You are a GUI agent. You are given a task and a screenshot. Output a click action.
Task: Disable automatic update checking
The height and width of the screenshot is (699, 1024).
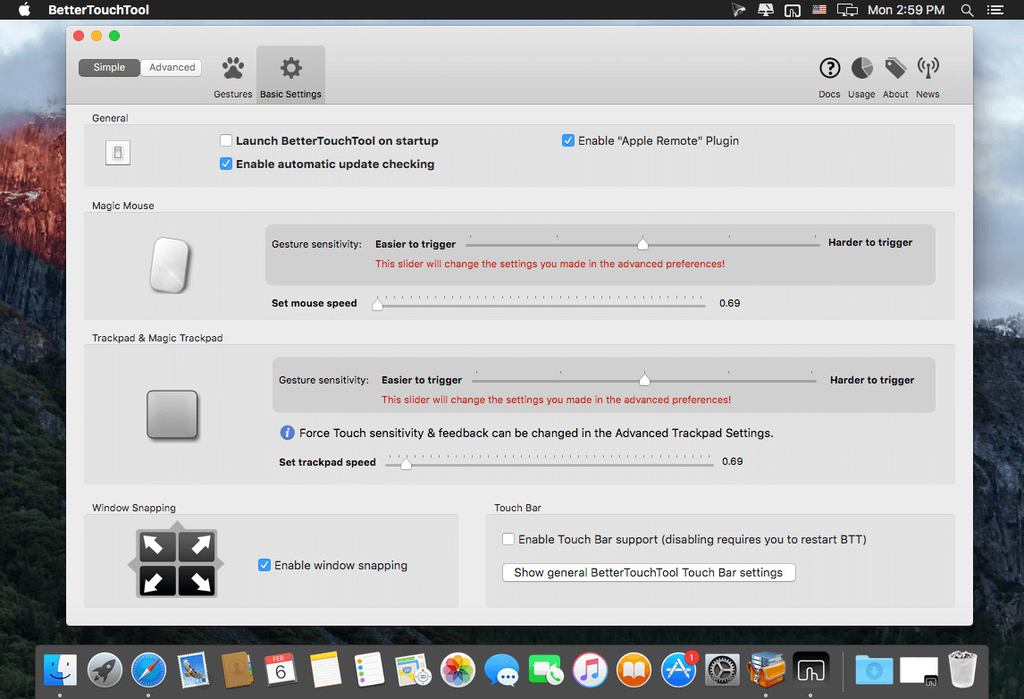(226, 163)
